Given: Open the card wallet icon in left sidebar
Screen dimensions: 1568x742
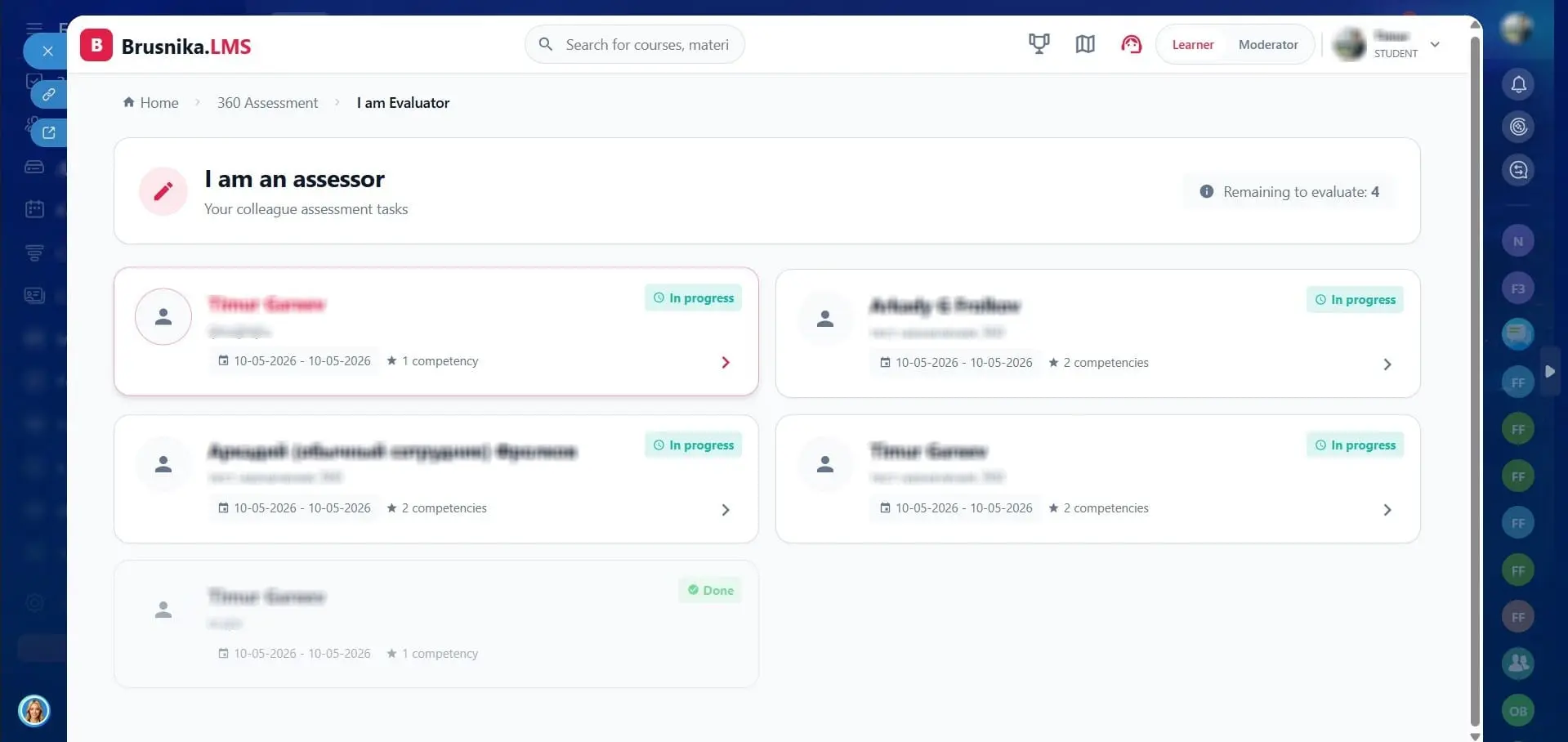Looking at the screenshot, I should pyautogui.click(x=34, y=167).
